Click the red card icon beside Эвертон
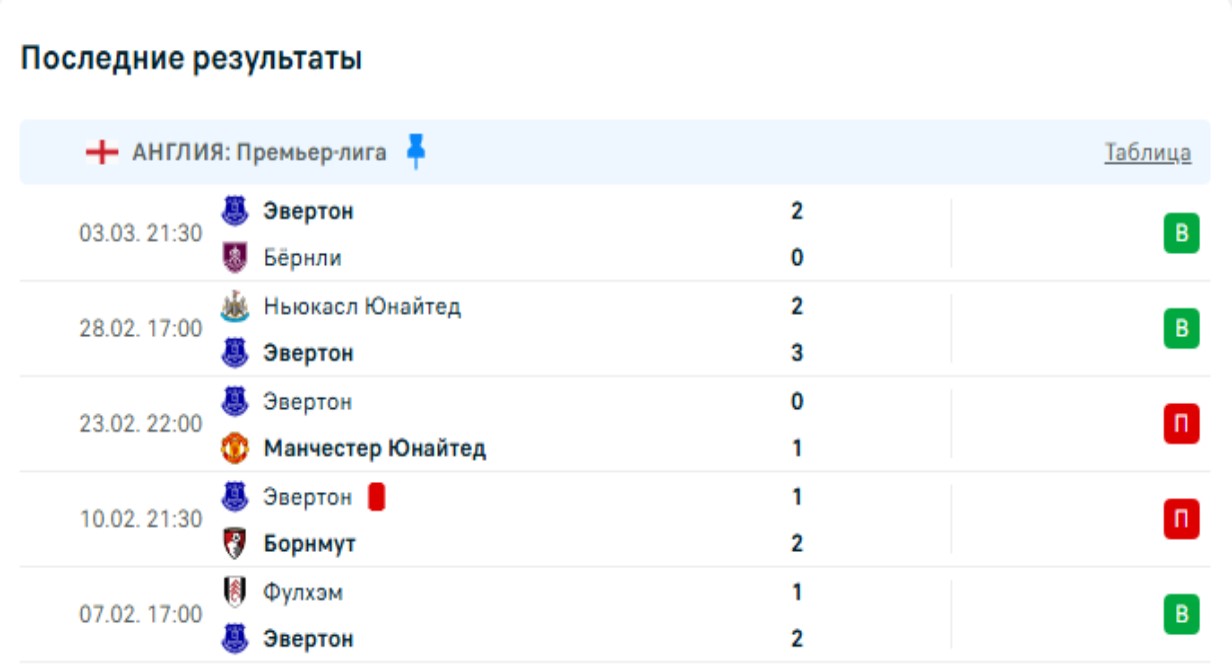 point(376,497)
